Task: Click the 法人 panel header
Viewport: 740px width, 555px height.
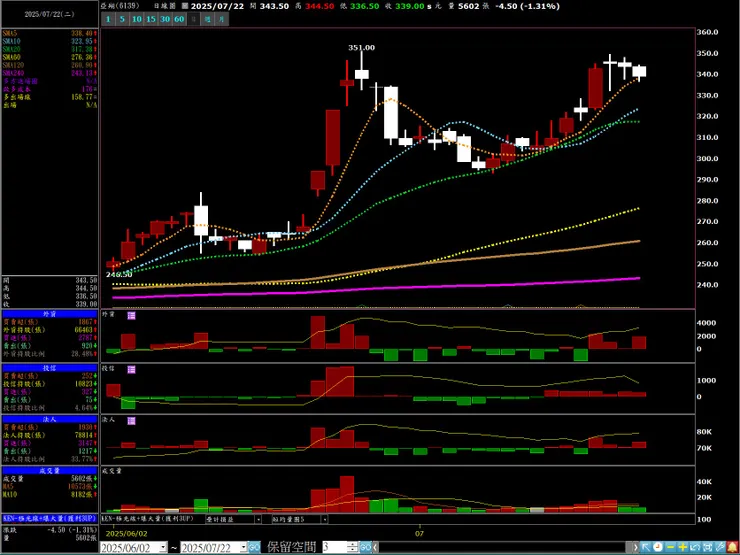Action: [x=50, y=419]
